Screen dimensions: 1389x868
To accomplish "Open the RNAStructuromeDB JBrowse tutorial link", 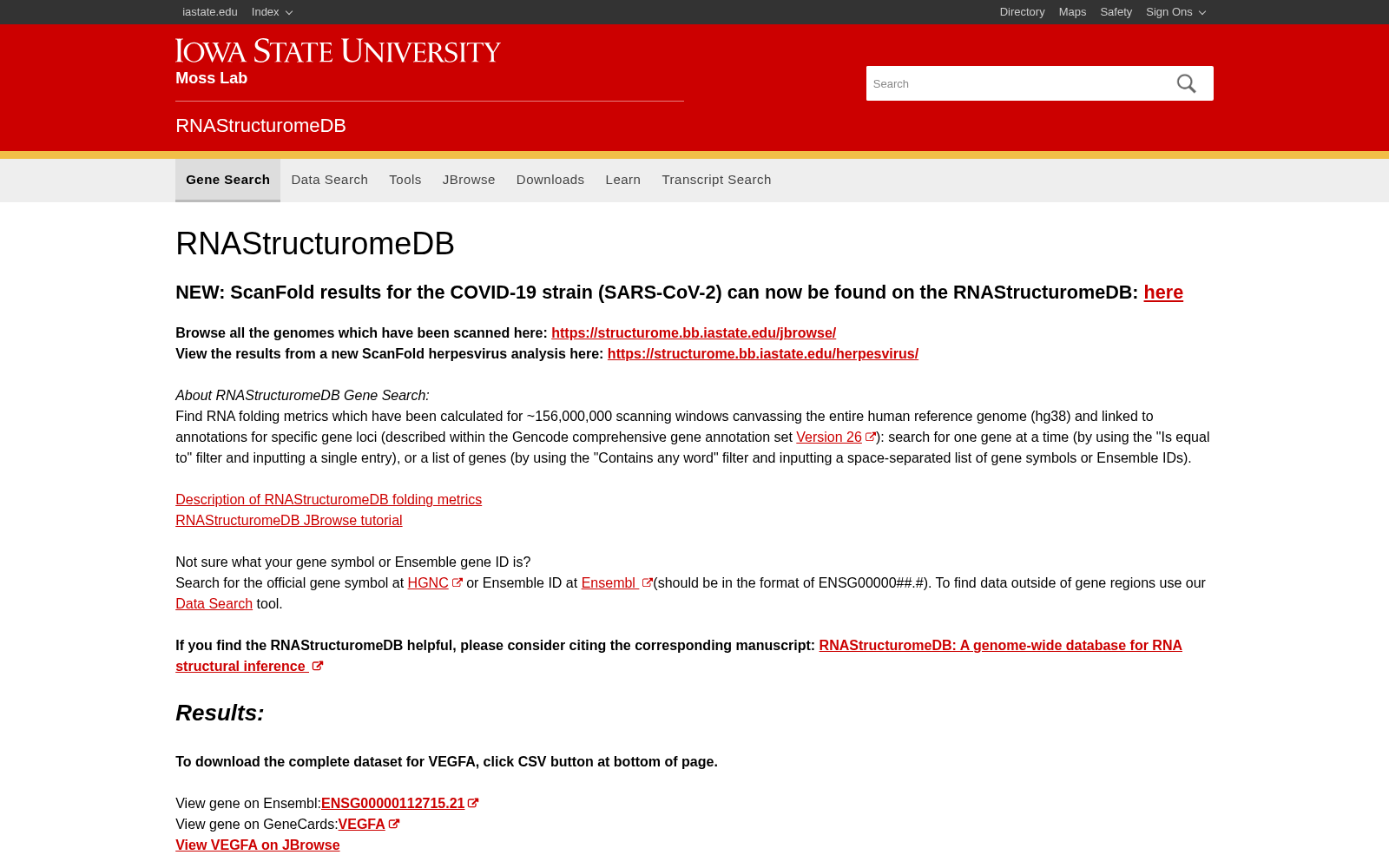I will 288,521.
